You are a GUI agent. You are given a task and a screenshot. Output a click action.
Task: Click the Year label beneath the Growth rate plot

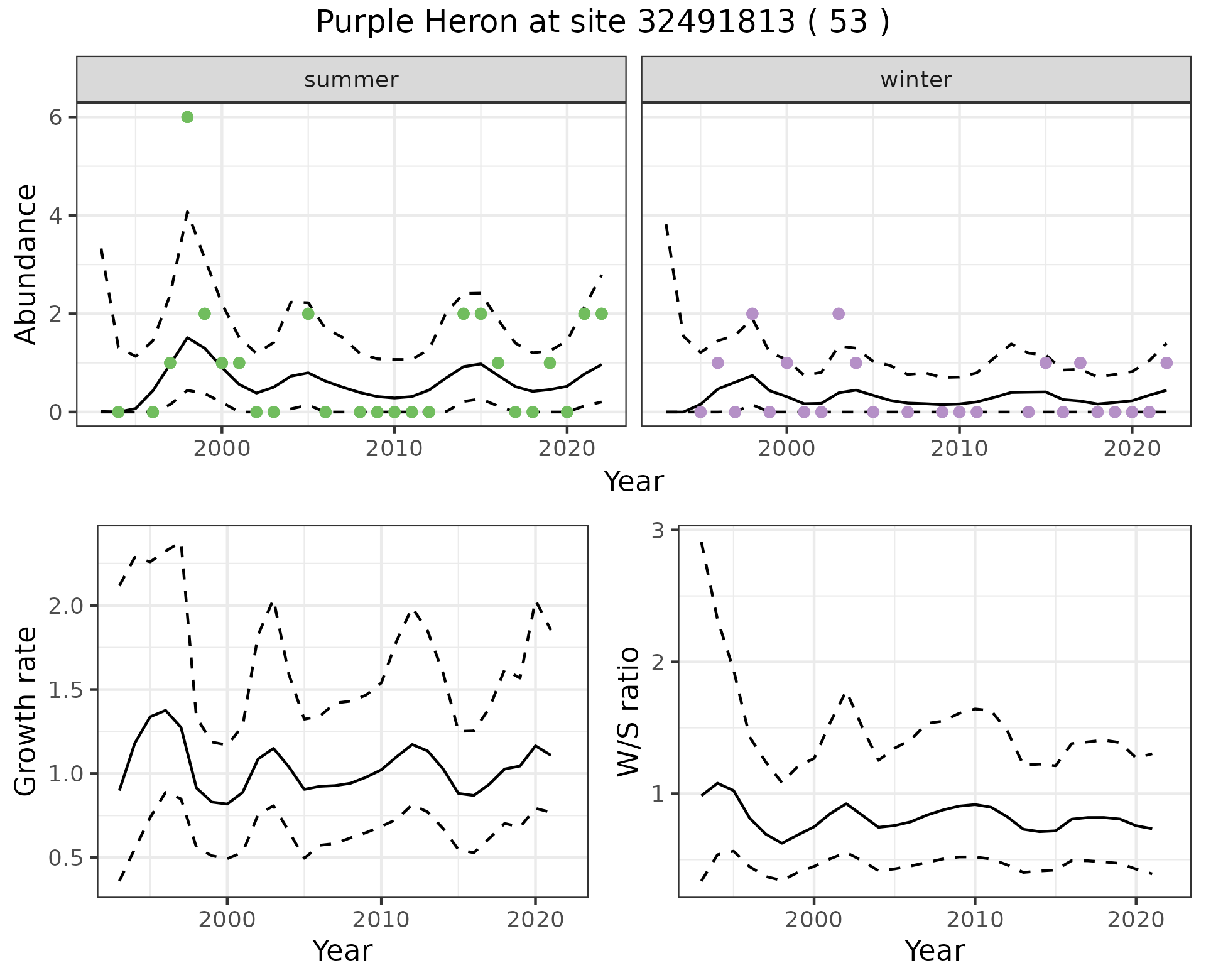point(342,951)
